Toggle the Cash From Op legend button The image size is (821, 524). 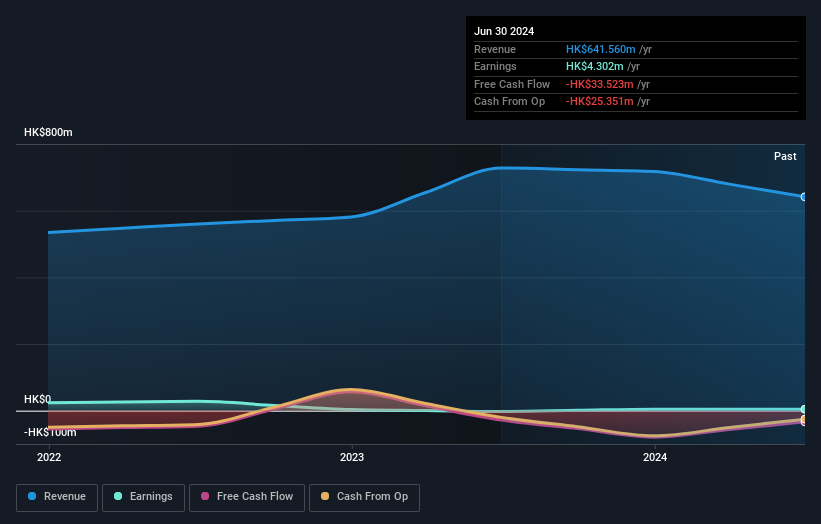click(x=364, y=497)
